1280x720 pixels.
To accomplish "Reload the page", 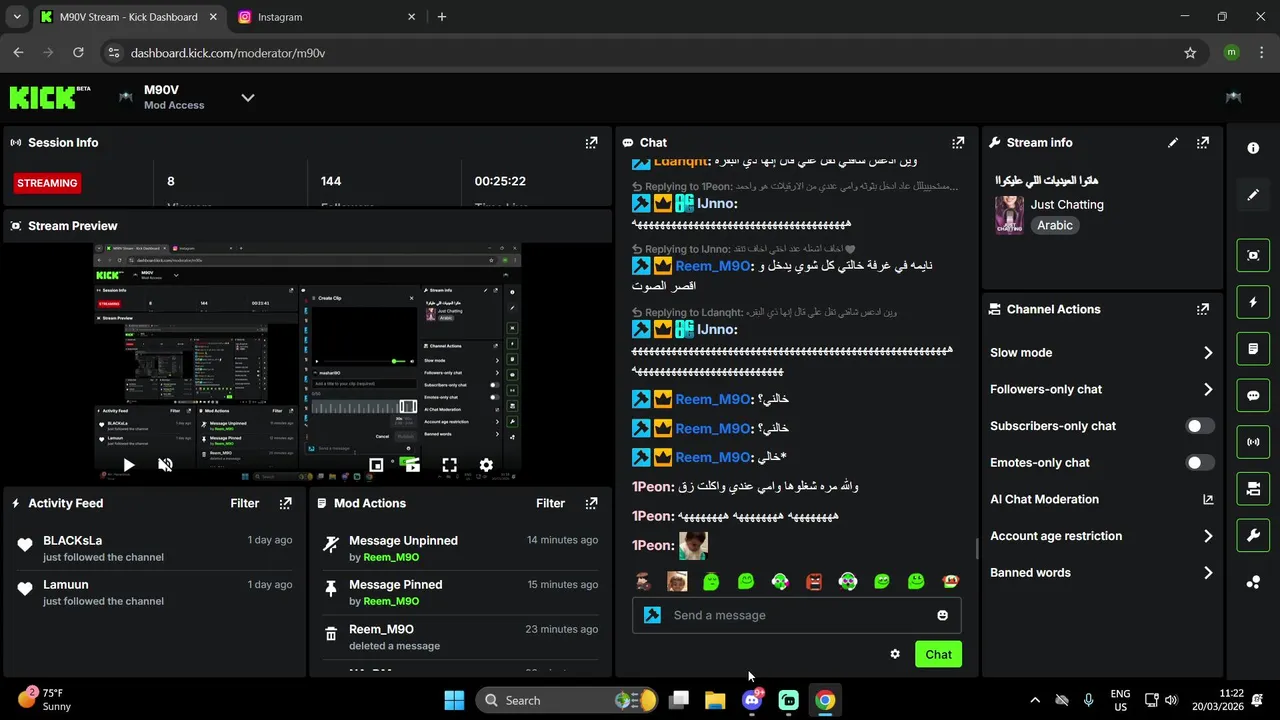I will (x=78, y=53).
